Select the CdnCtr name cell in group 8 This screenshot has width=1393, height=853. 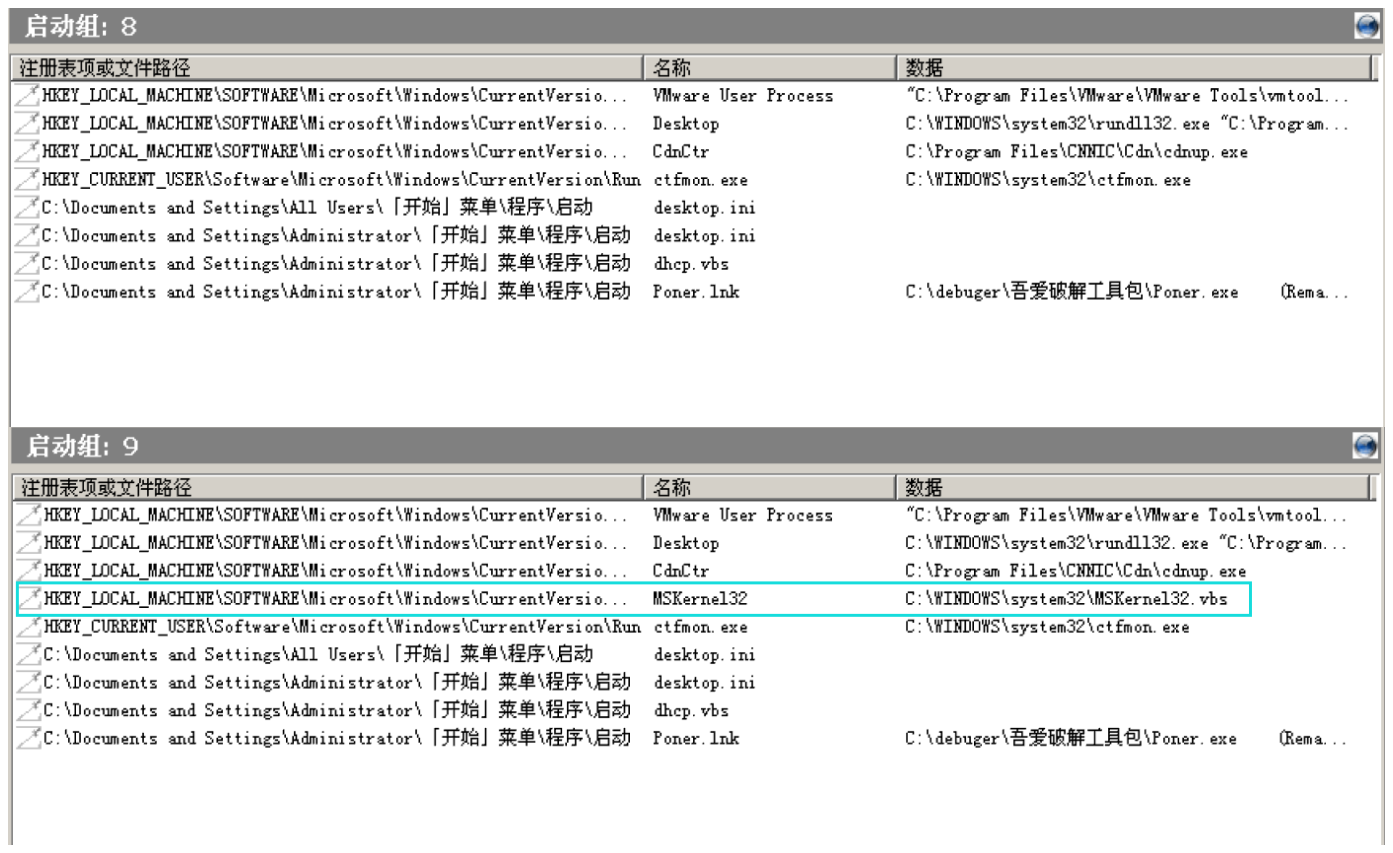pyautogui.click(x=682, y=152)
